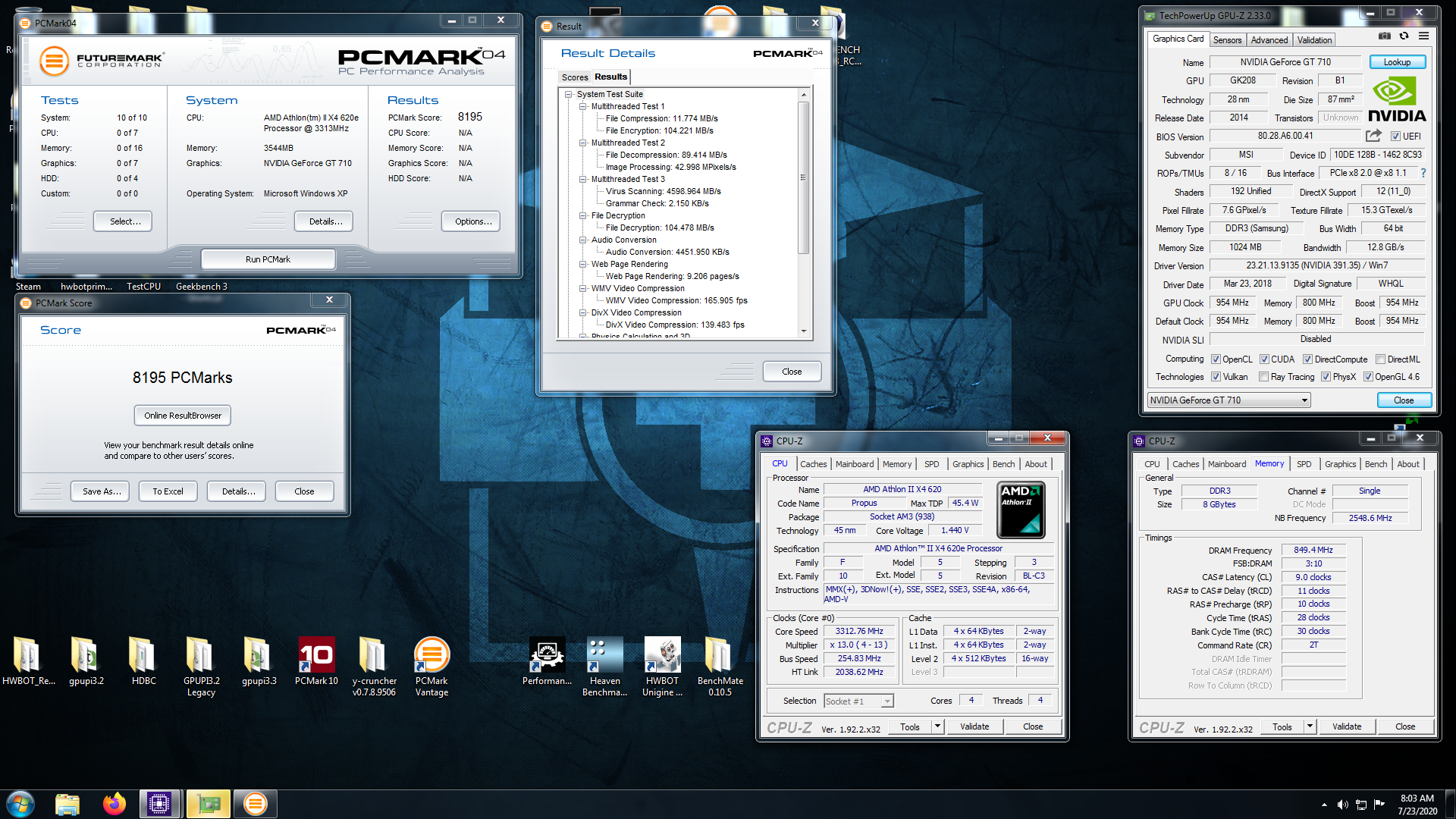1456x819 pixels.
Task: Open the Mainboard tab in left CPU-Z window
Action: tap(855, 464)
